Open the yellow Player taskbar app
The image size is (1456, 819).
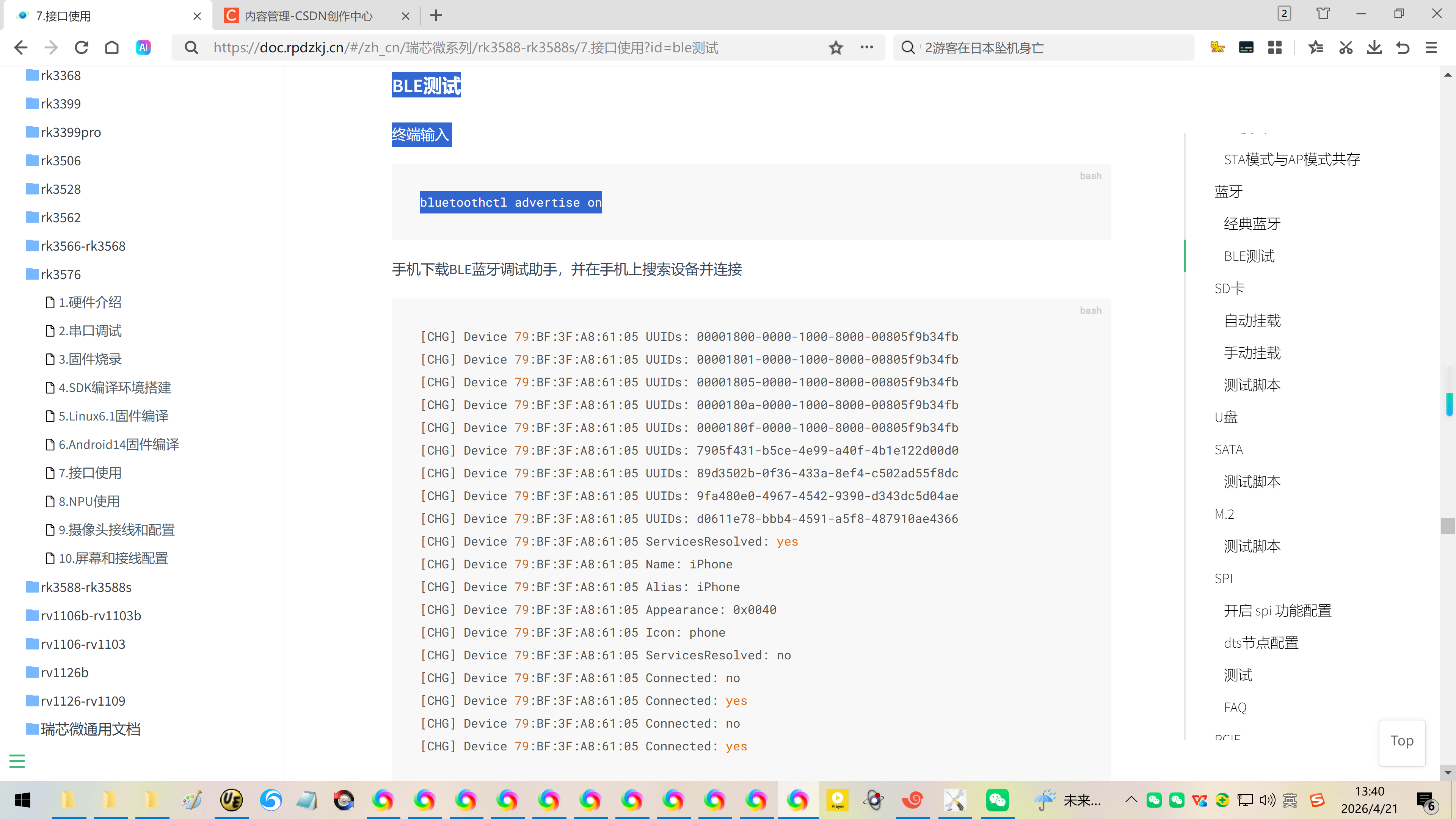(x=837, y=800)
